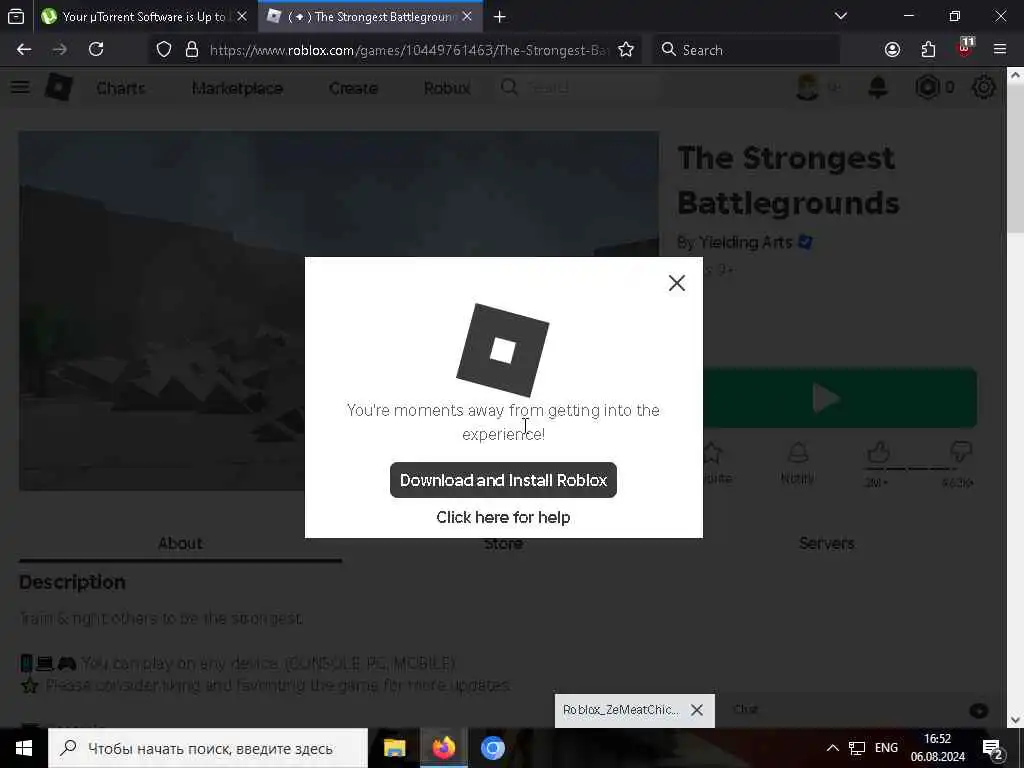Open the taskbar clock and date
1024x768 pixels.
pyautogui.click(x=938, y=748)
